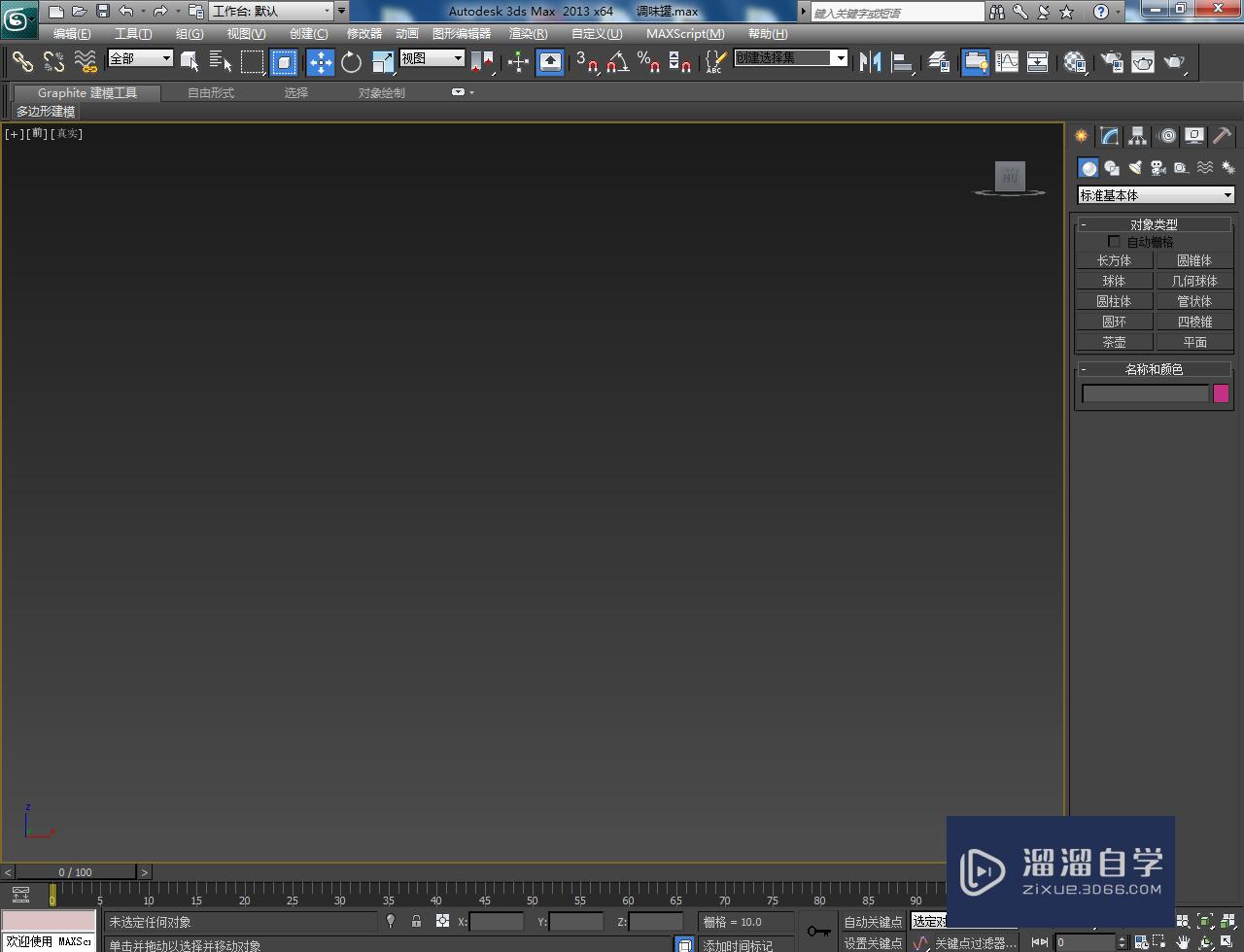The width and height of the screenshot is (1244, 952).
Task: Create a 茶壶 teapot object
Action: click(1114, 342)
